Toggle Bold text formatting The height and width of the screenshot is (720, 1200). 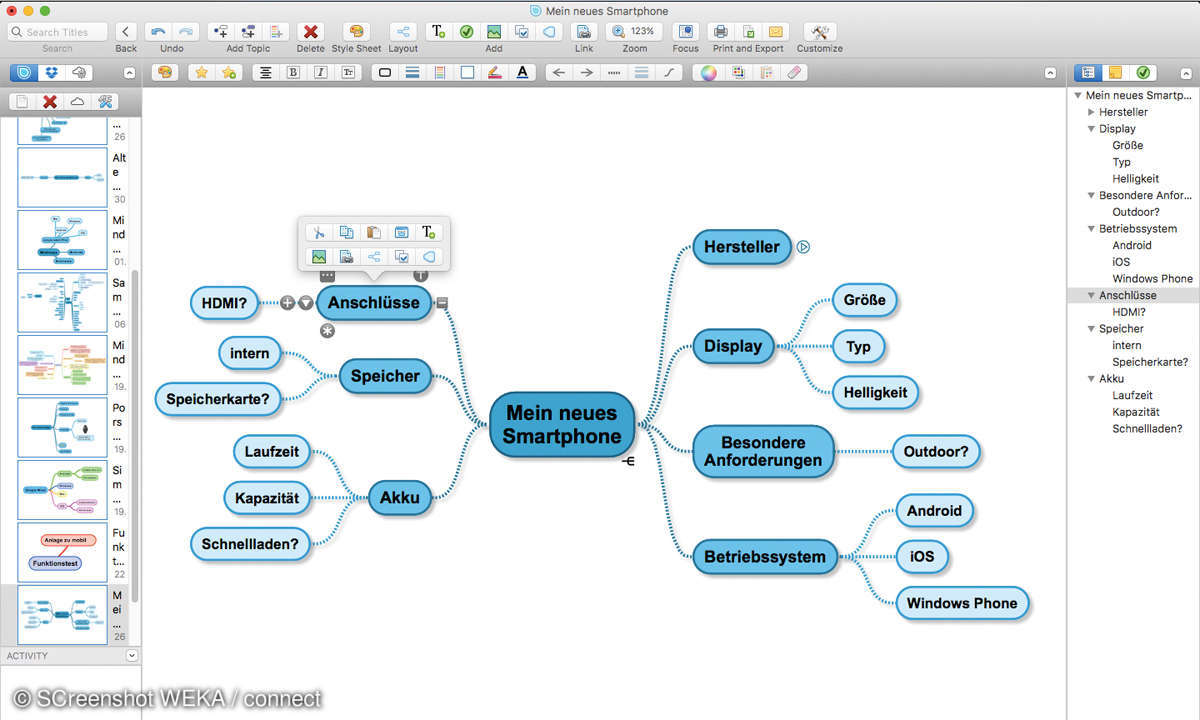pyautogui.click(x=293, y=72)
